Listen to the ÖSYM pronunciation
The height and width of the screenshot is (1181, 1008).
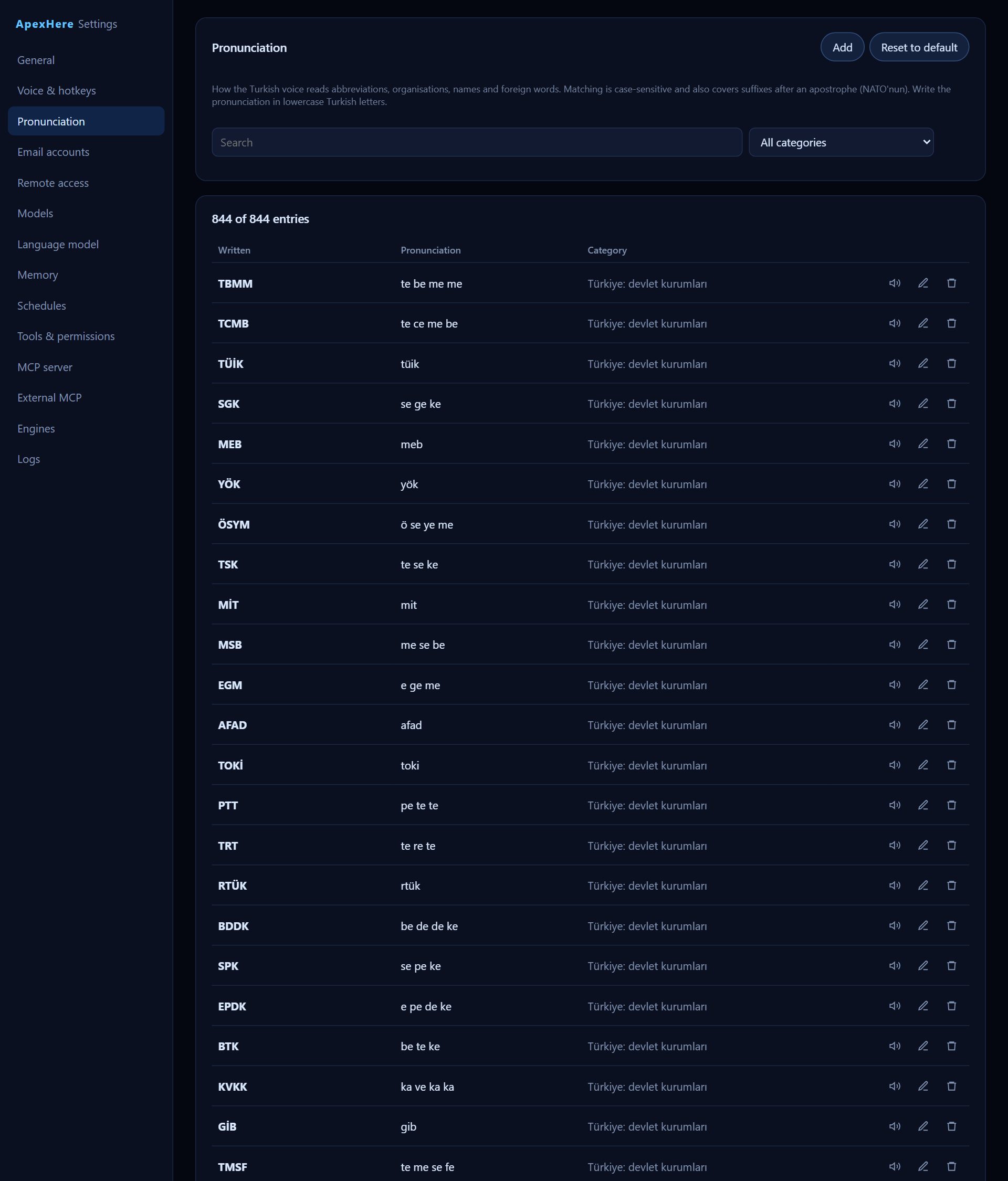click(x=895, y=524)
